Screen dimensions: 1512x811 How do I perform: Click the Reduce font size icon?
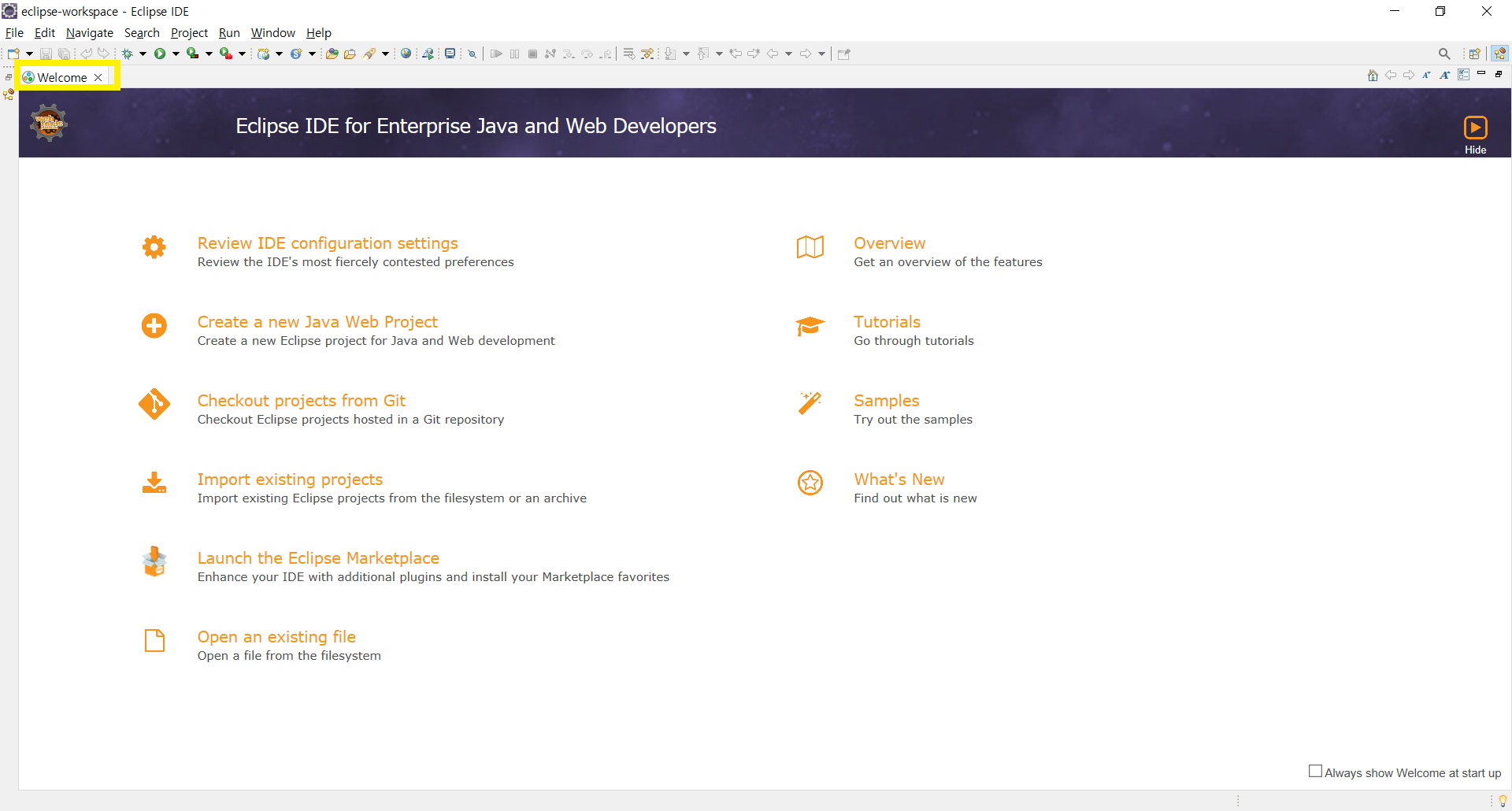(x=1426, y=75)
